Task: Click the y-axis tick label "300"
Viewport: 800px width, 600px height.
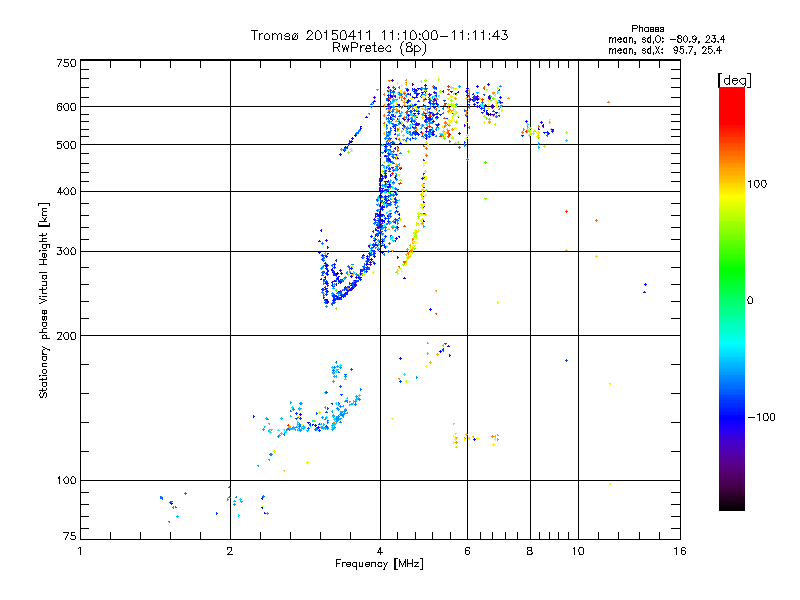Action: pyautogui.click(x=66, y=252)
